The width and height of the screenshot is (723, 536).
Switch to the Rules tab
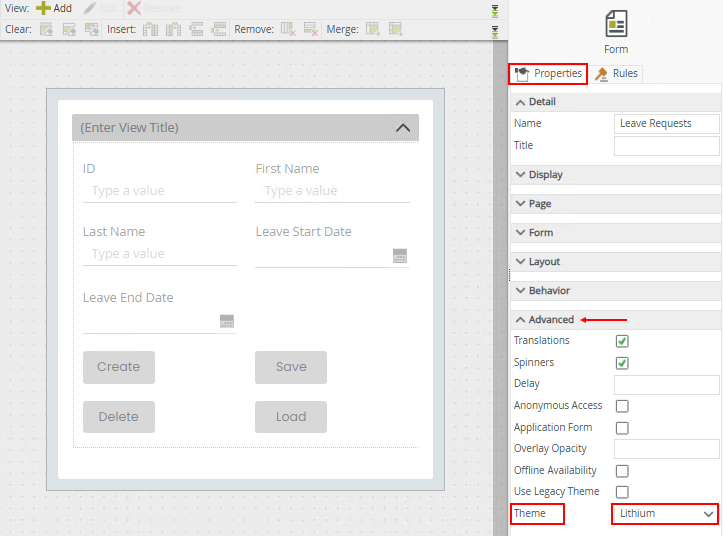pyautogui.click(x=616, y=74)
